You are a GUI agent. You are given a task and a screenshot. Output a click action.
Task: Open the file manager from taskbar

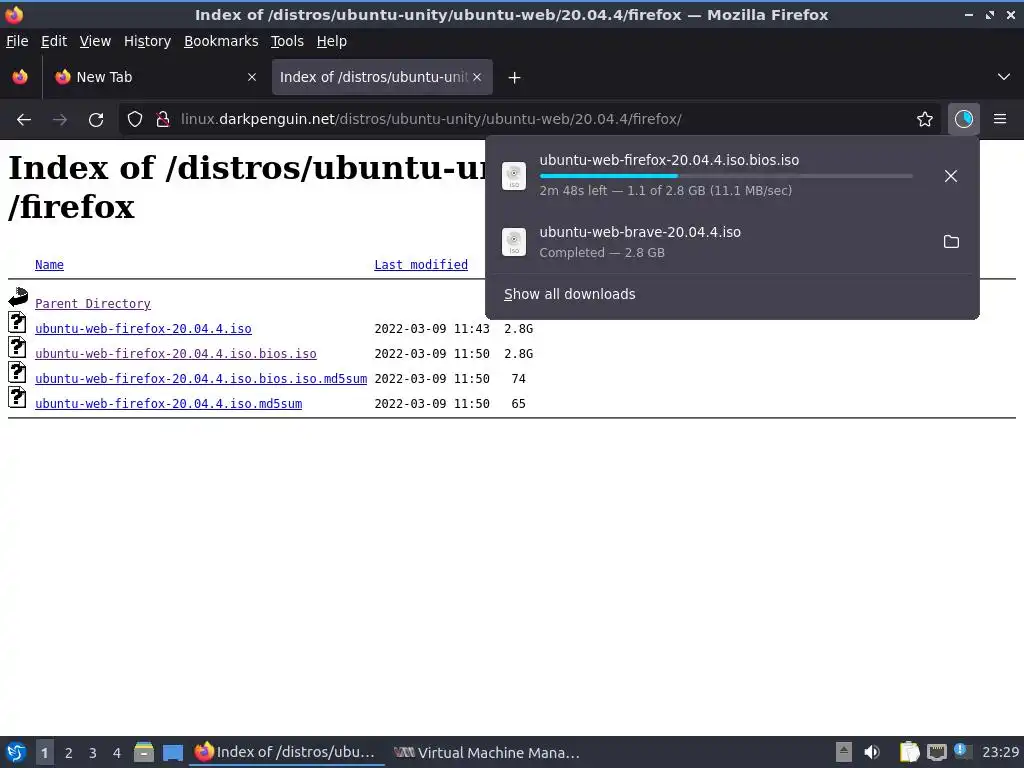point(144,752)
